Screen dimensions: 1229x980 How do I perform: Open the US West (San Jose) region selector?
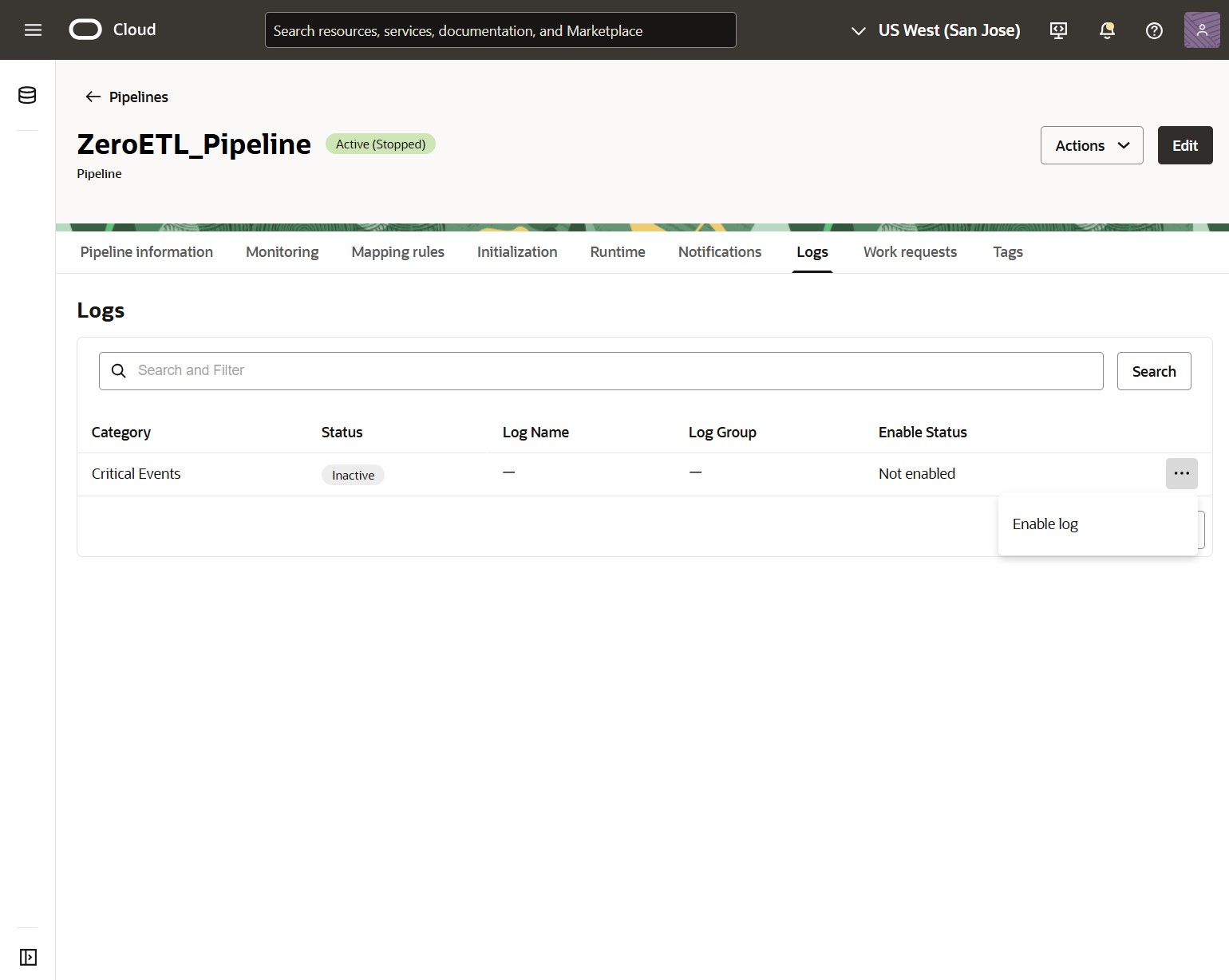(x=934, y=30)
